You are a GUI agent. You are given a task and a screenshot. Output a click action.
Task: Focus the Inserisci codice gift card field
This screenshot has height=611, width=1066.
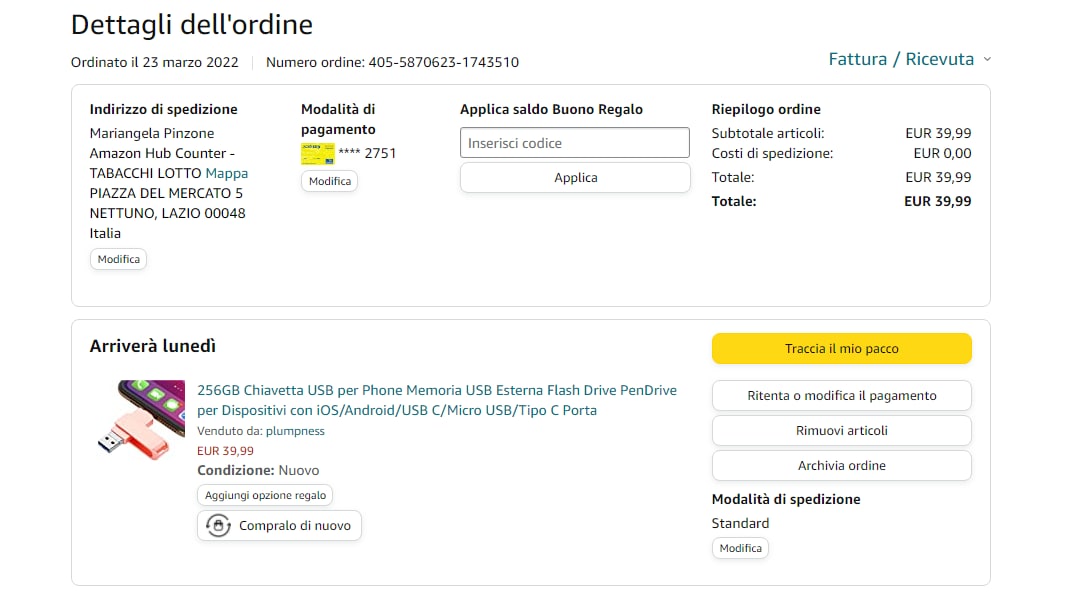(x=575, y=143)
